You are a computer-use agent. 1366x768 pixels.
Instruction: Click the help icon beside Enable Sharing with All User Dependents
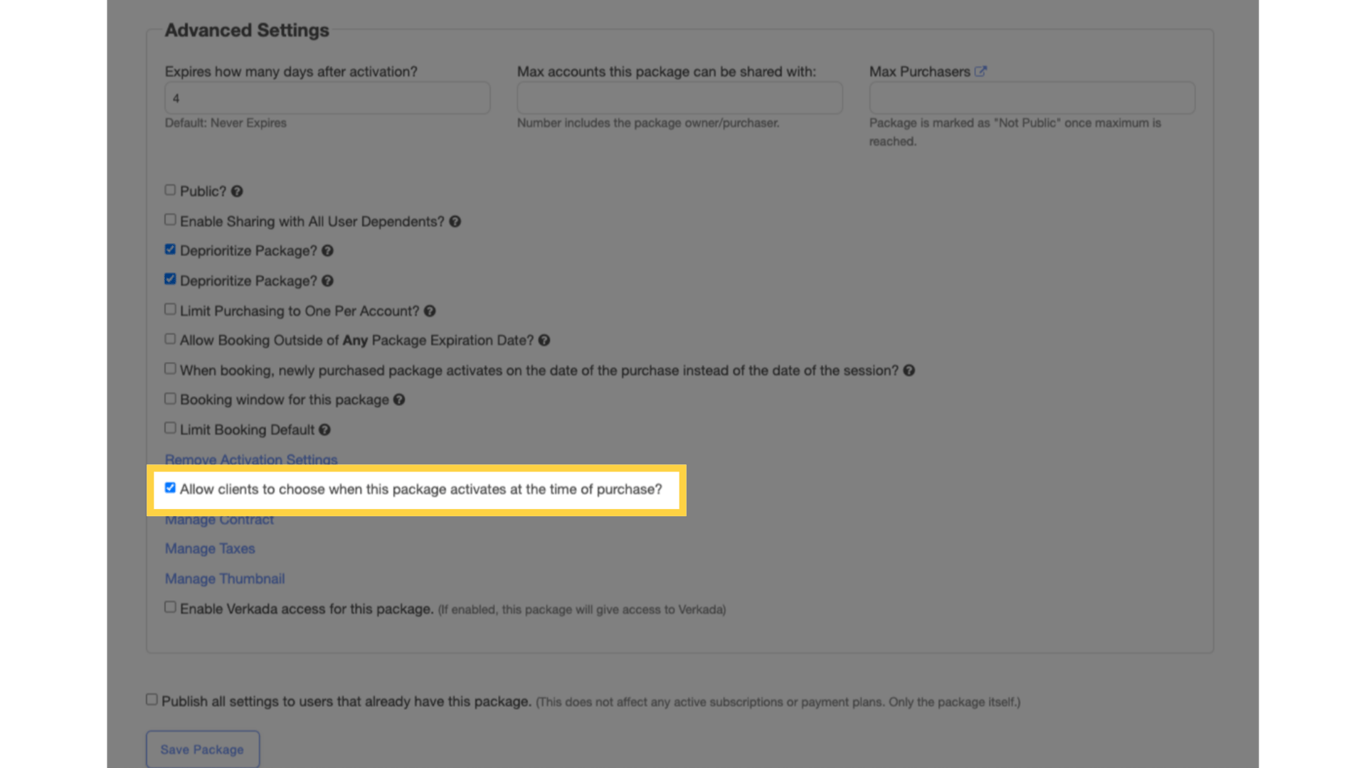coord(455,221)
